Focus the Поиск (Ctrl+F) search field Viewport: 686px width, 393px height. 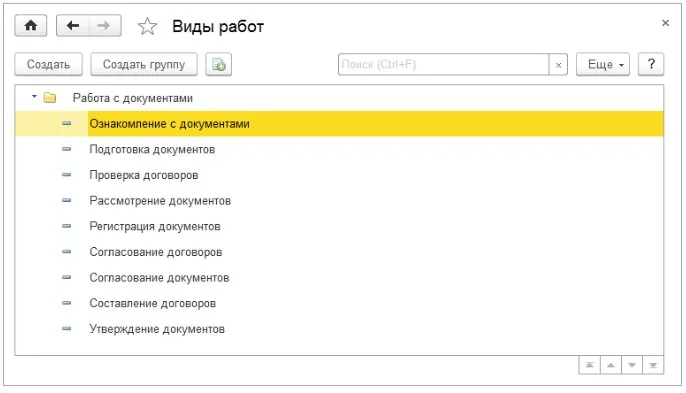(443, 65)
